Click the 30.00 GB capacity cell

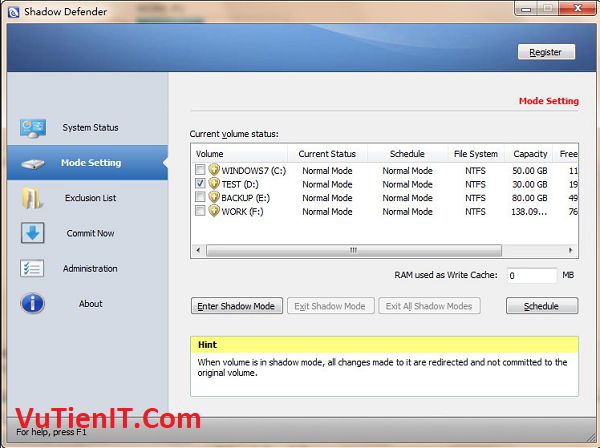pyautogui.click(x=530, y=184)
